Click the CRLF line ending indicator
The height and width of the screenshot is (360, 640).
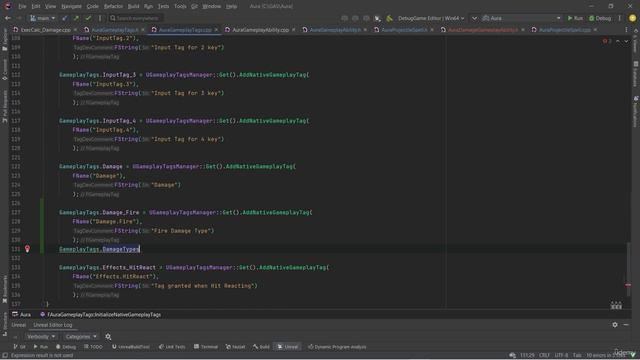pyautogui.click(x=544, y=356)
